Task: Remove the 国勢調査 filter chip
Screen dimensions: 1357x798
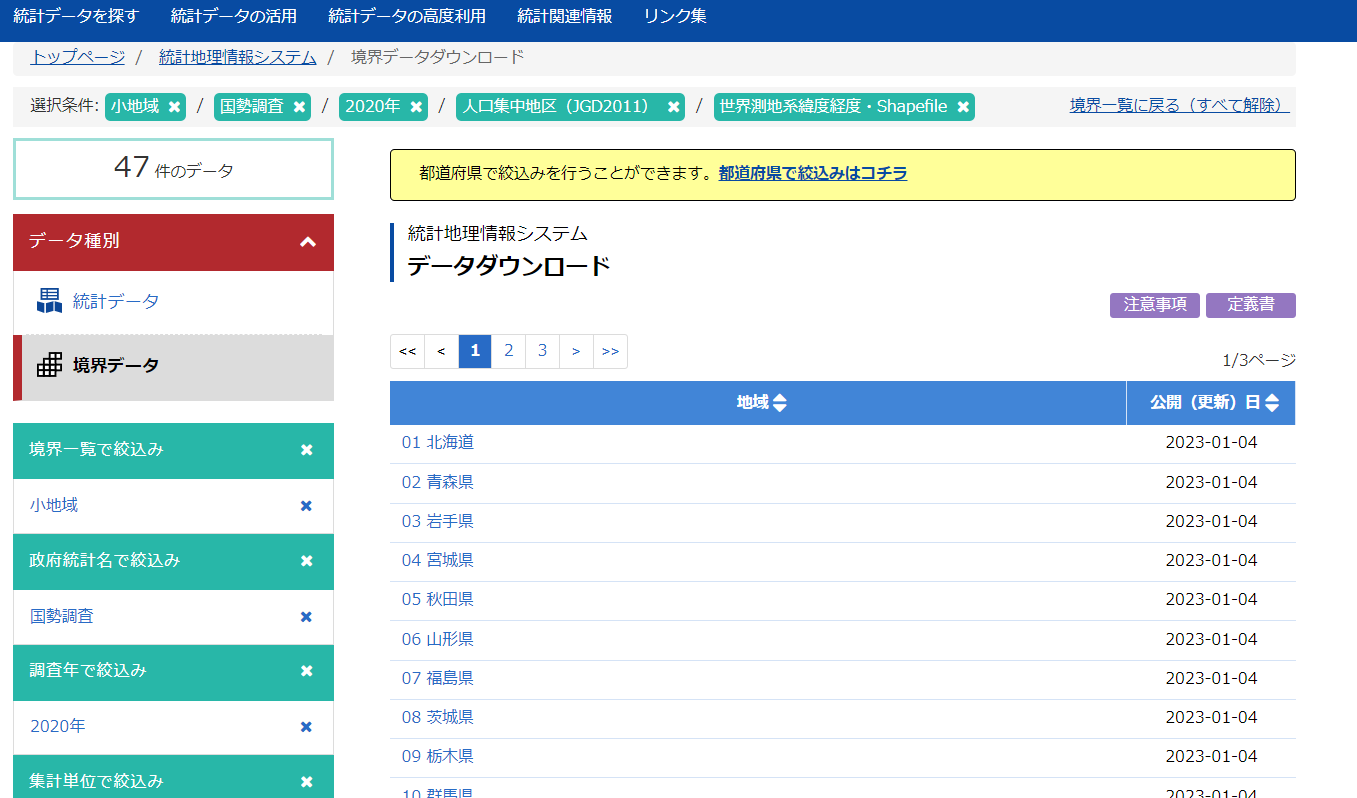Action: pyautogui.click(x=299, y=107)
